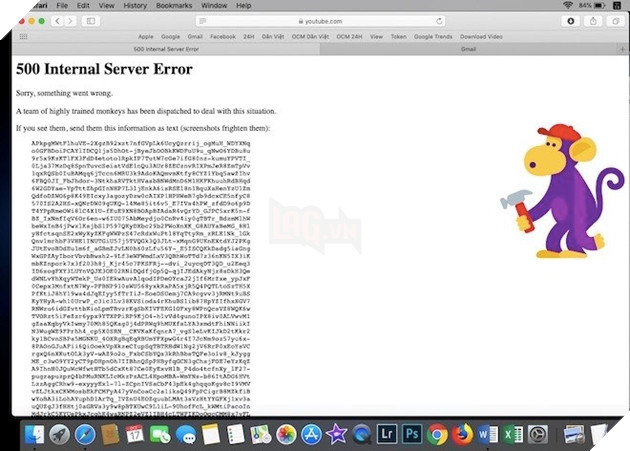This screenshot has width=630, height=451.
Task: Click the 500 Internal Server Error heading
Action: click(104, 69)
